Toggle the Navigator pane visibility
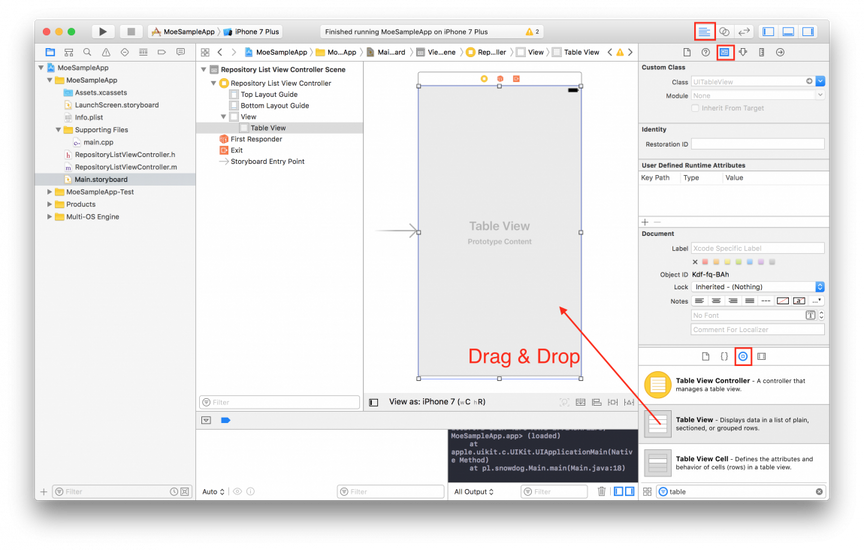The image size is (864, 550). tap(768, 31)
